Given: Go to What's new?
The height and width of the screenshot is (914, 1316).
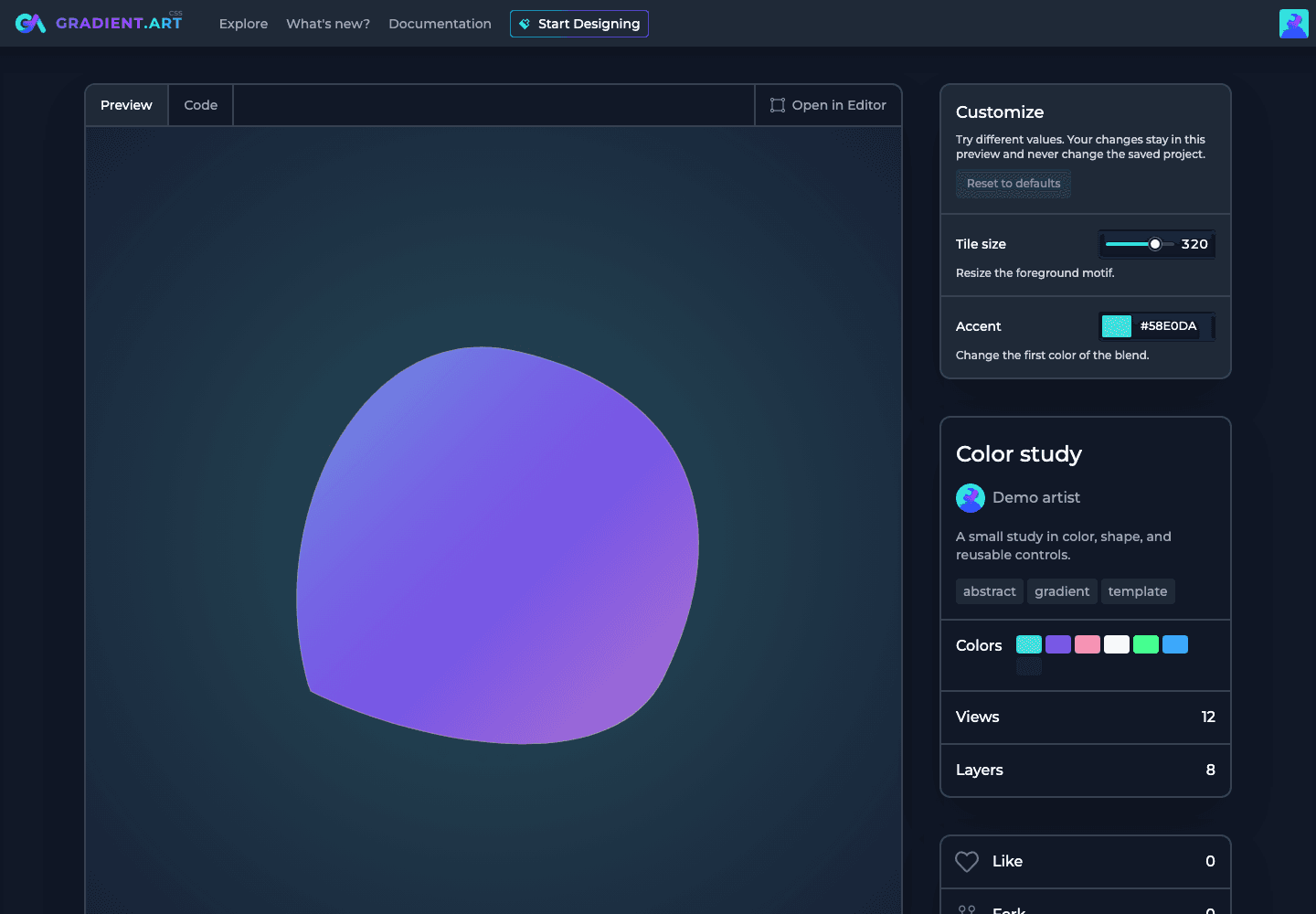Looking at the screenshot, I should tap(328, 24).
